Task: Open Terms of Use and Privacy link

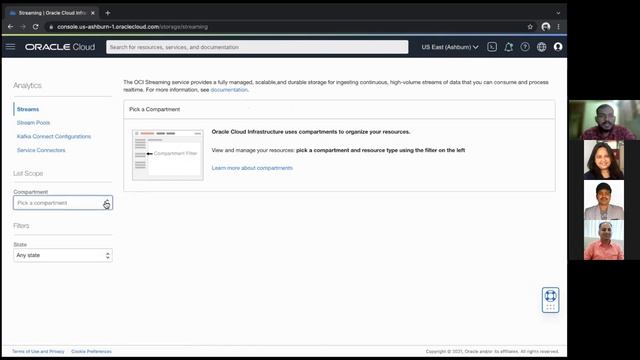Action: 38,351
